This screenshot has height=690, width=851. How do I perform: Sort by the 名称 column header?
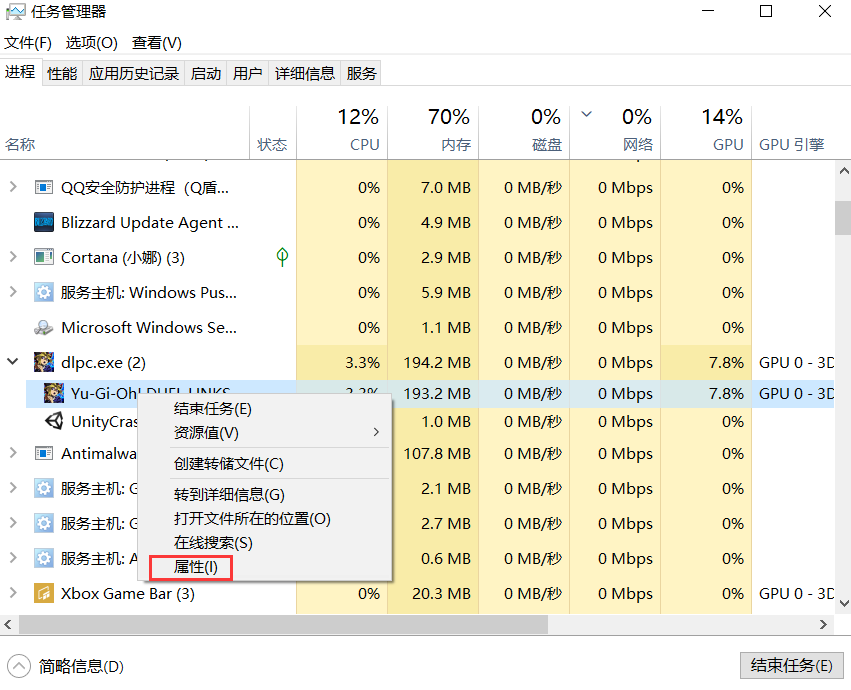125,132
